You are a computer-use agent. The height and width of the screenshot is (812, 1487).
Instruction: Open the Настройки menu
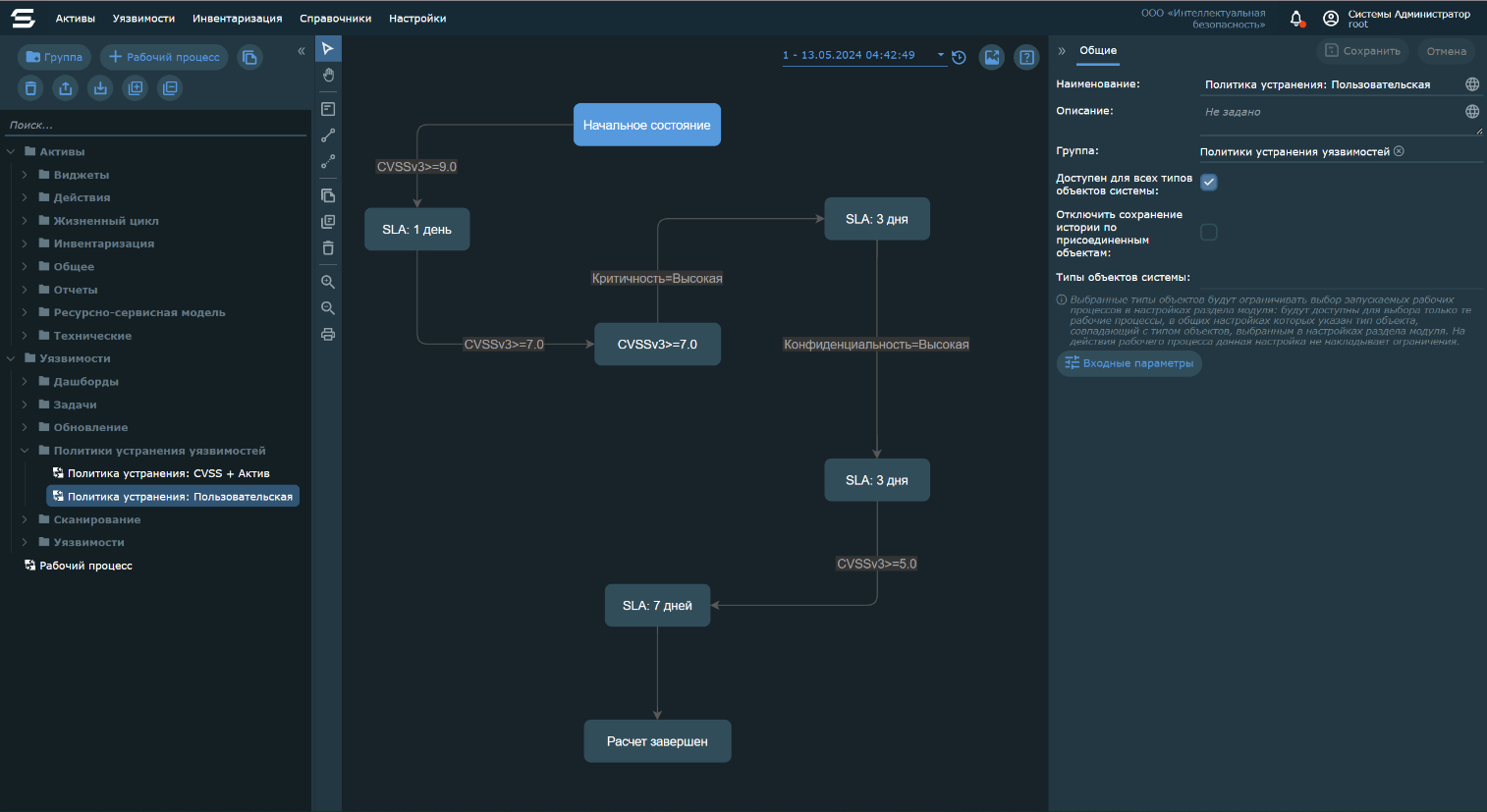pos(417,19)
